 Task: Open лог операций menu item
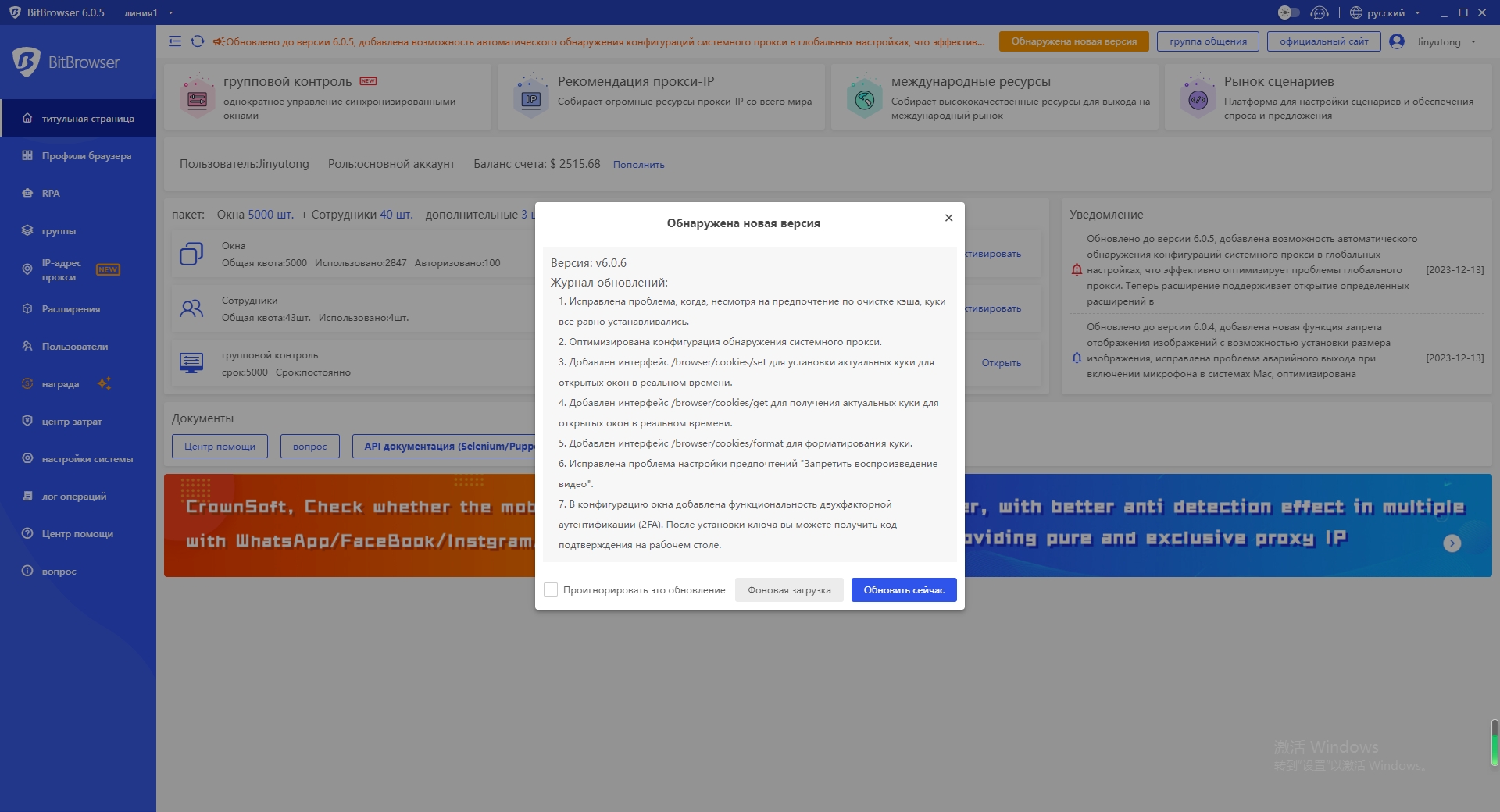(78, 496)
